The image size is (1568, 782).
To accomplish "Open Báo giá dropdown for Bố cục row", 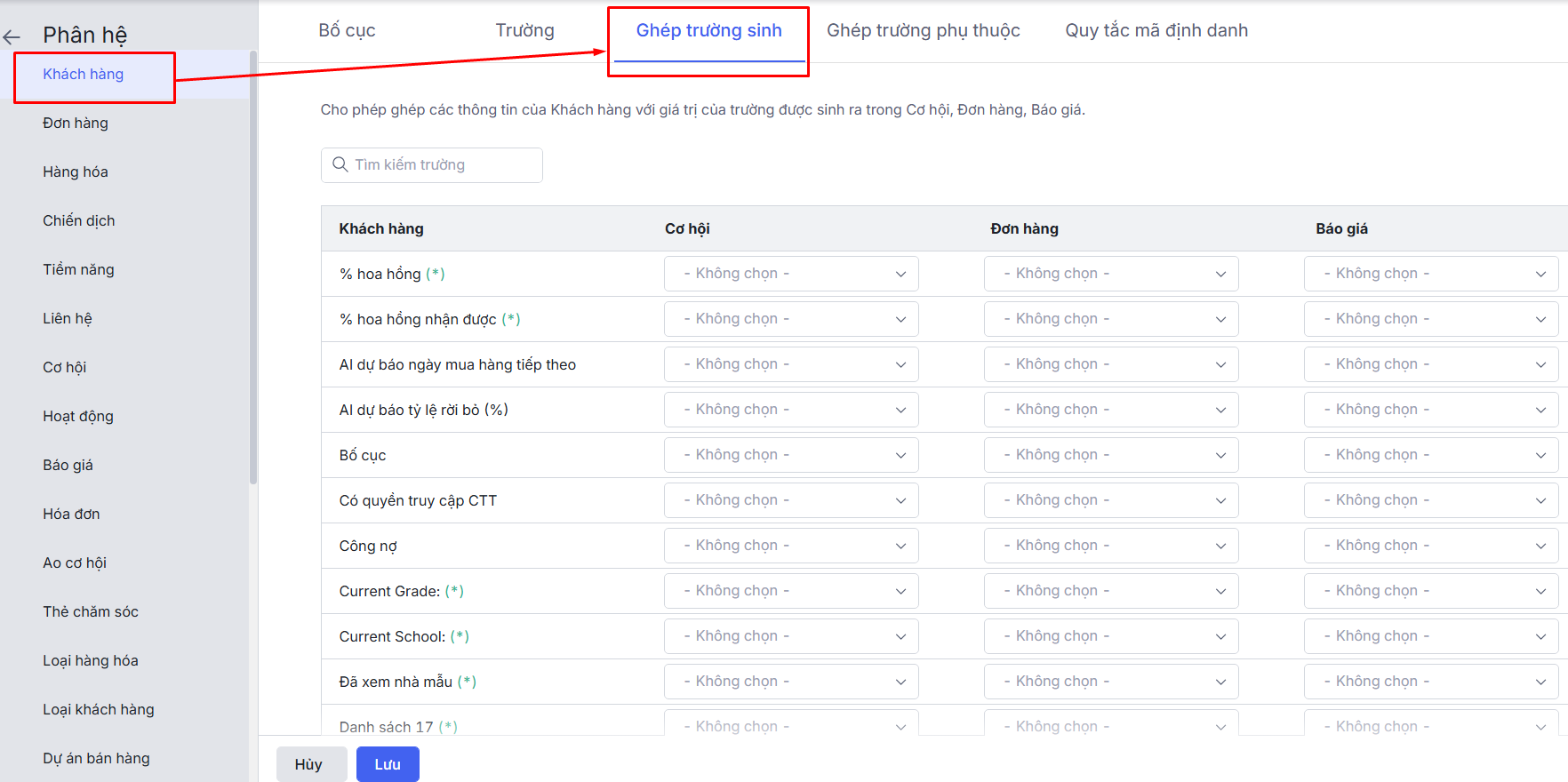I will pos(1430,455).
